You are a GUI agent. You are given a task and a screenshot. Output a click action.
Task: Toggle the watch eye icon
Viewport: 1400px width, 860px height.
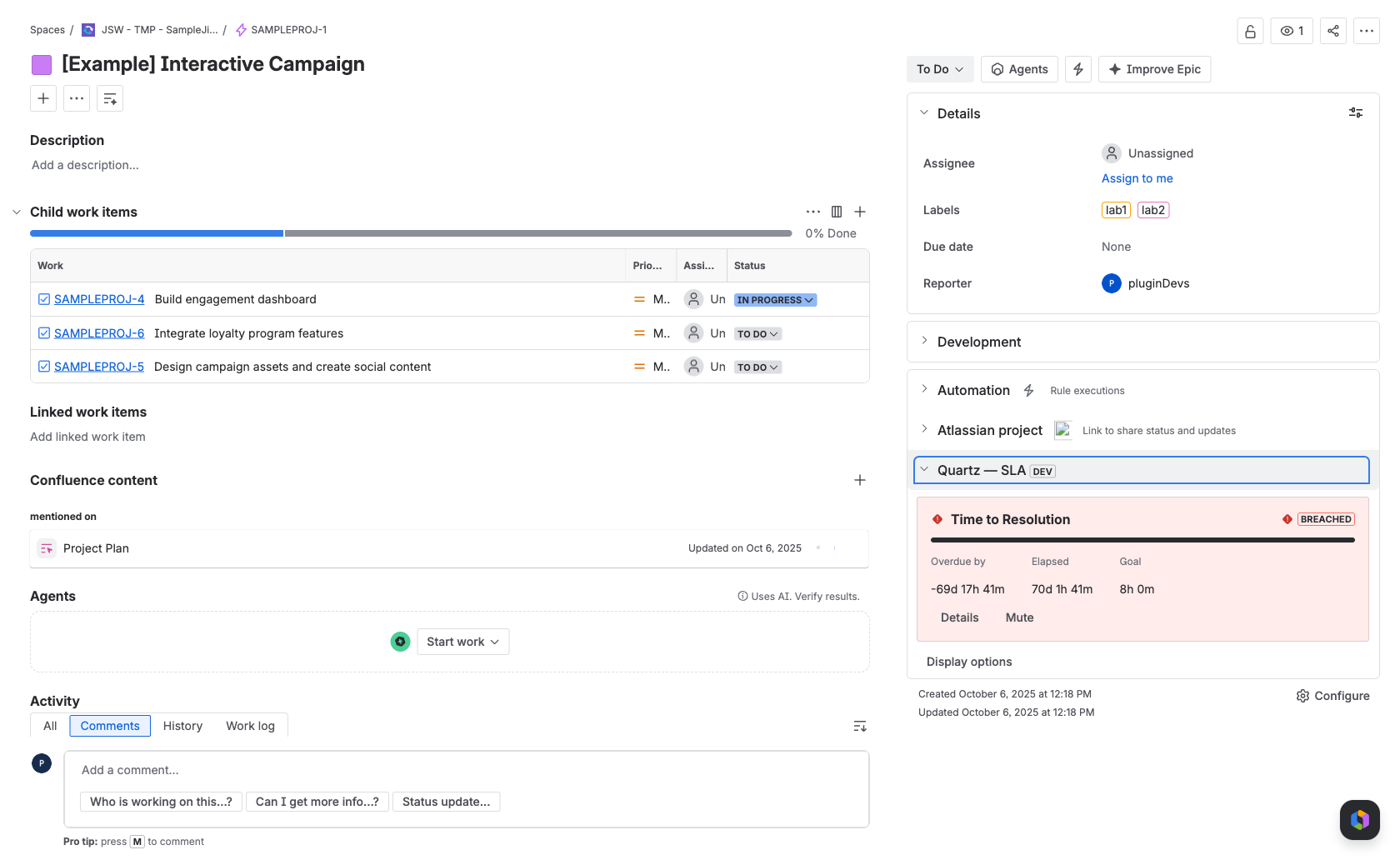(x=1292, y=31)
